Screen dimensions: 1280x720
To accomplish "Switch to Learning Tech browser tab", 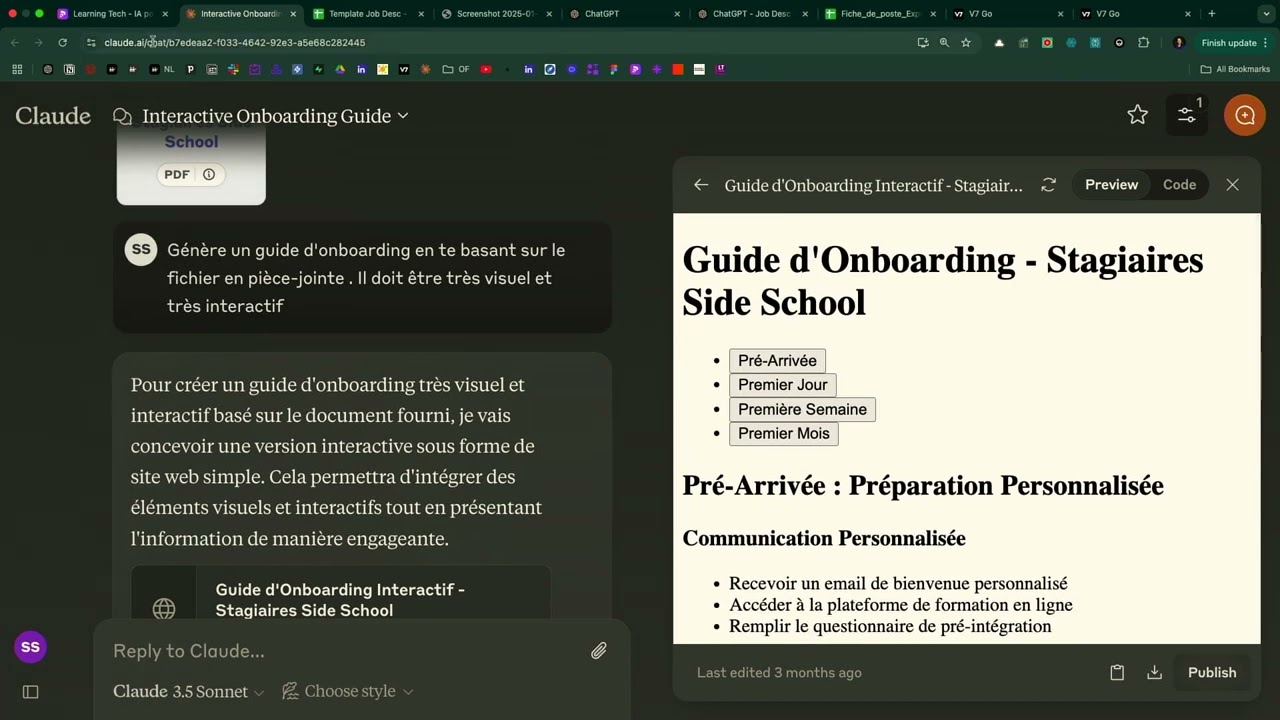I will coord(110,14).
